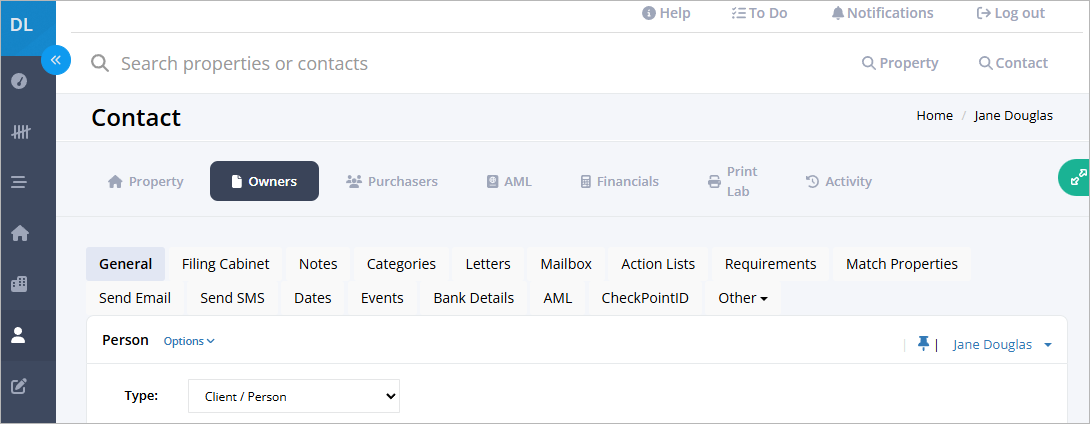Click the Log out link
Viewport: 1090px width, 424px height.
point(1011,13)
